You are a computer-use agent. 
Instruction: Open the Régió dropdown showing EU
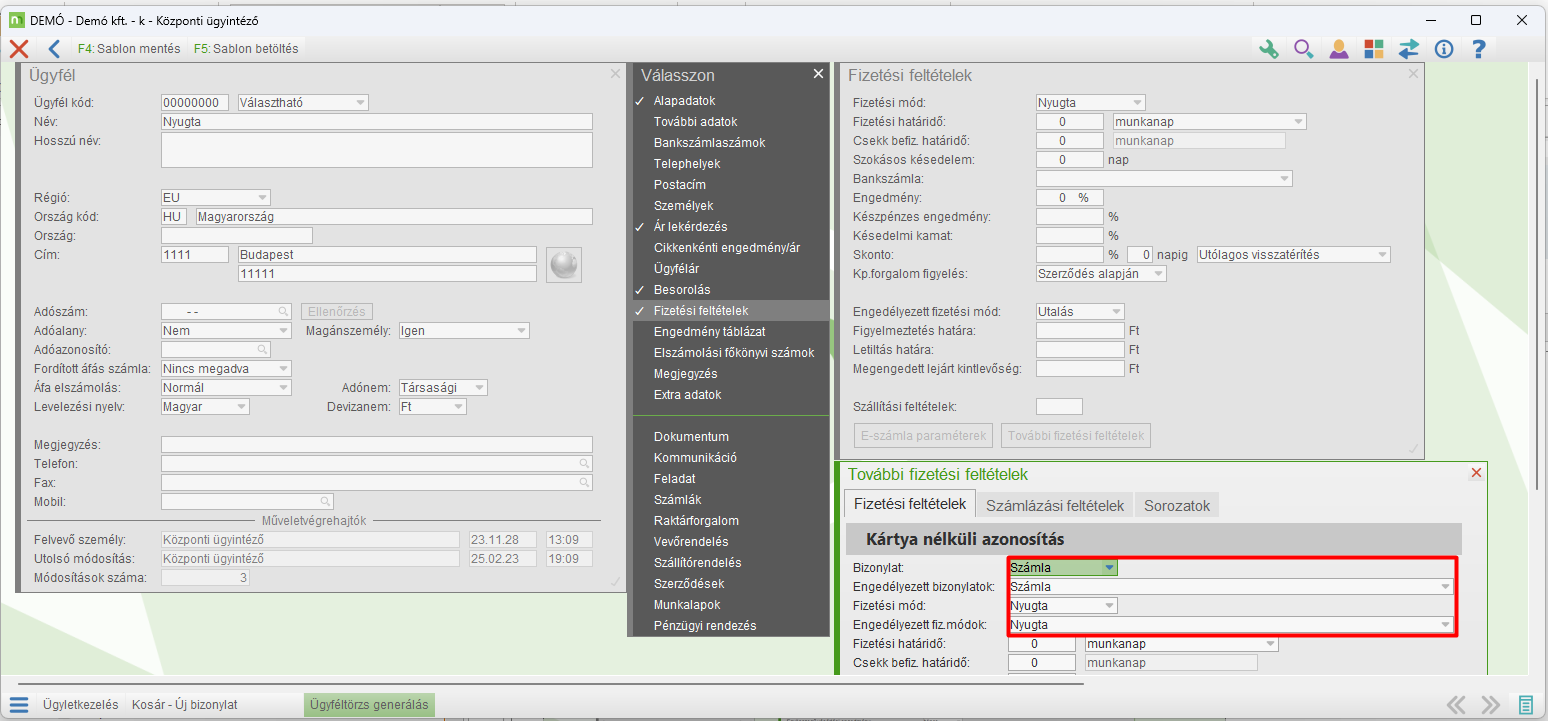(x=262, y=198)
